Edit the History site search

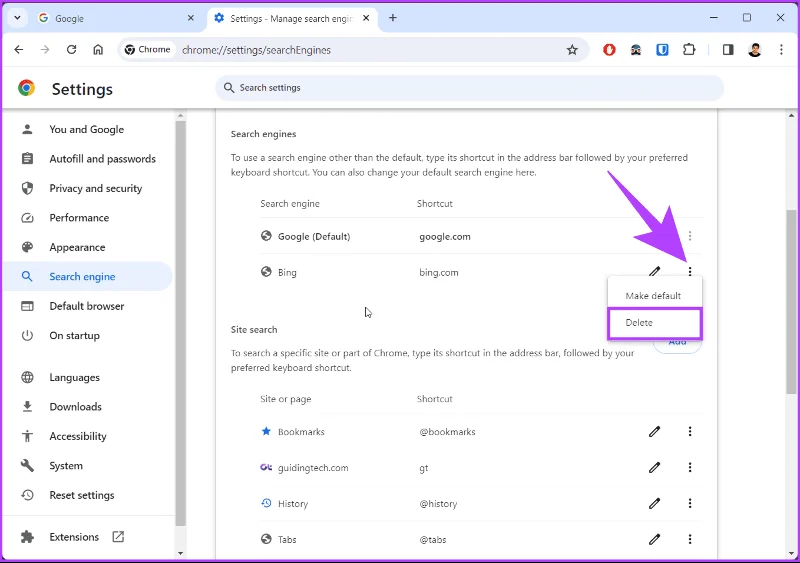[x=655, y=504]
